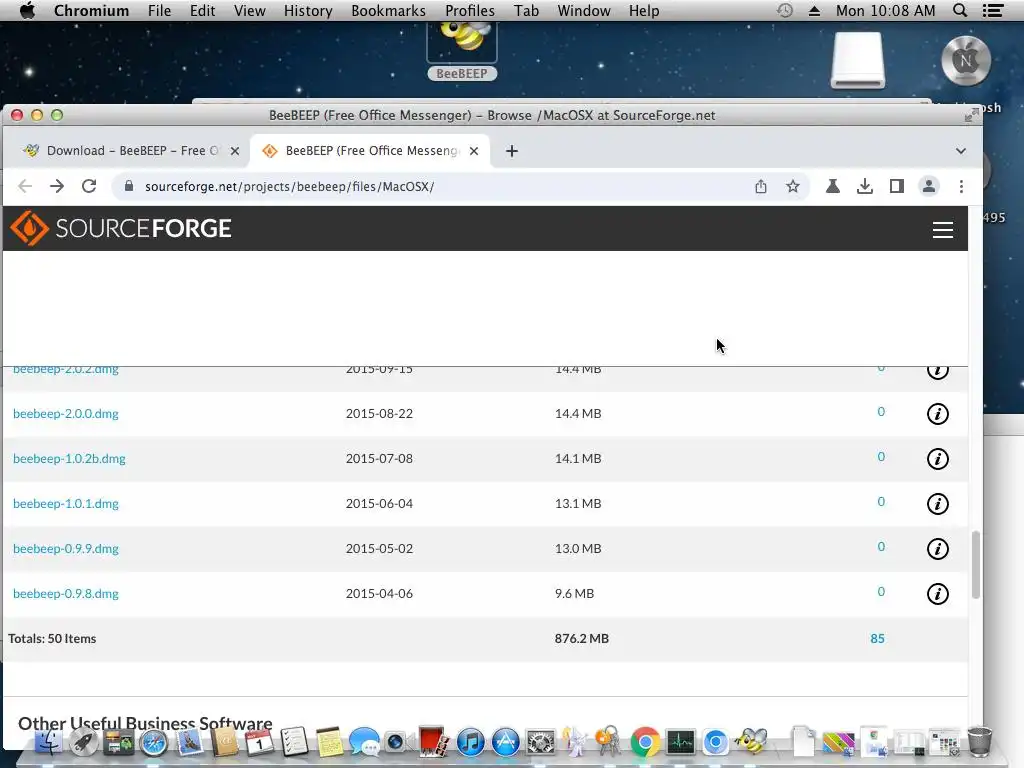Open the profile avatar menu

point(928,186)
